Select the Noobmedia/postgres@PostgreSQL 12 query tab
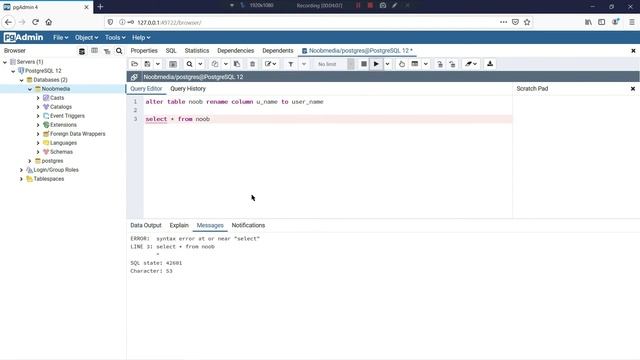Viewport: 640px width, 360px height. click(358, 51)
